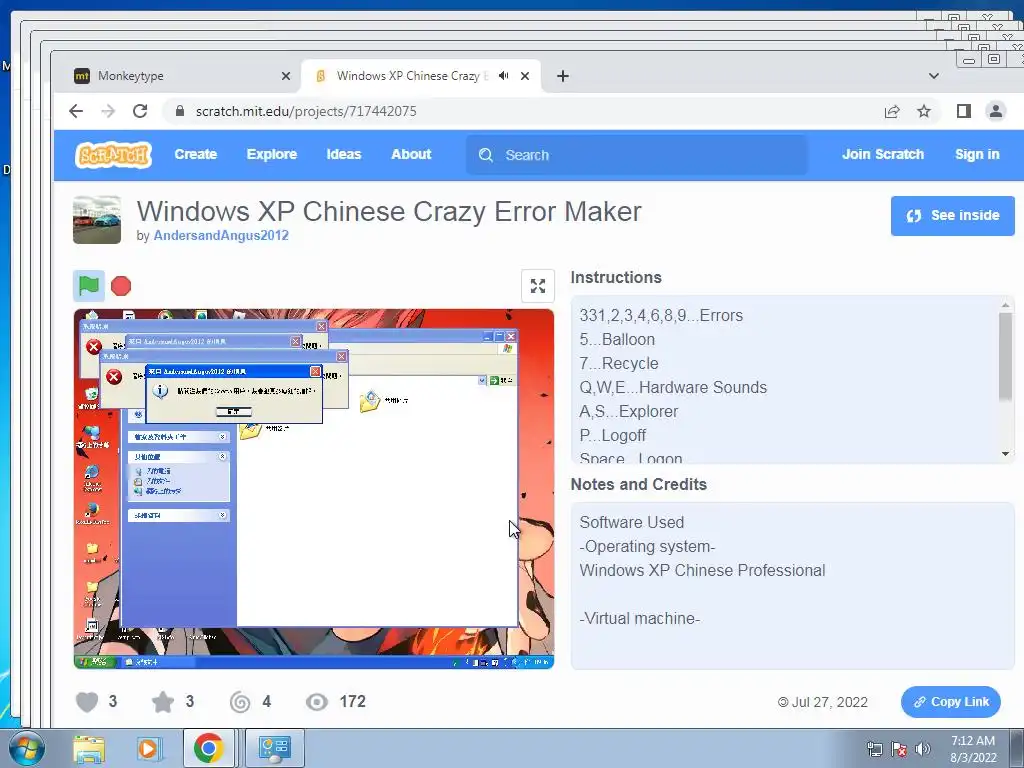The image size is (1024, 768).
Task: Click the See inside button
Action: tap(952, 216)
